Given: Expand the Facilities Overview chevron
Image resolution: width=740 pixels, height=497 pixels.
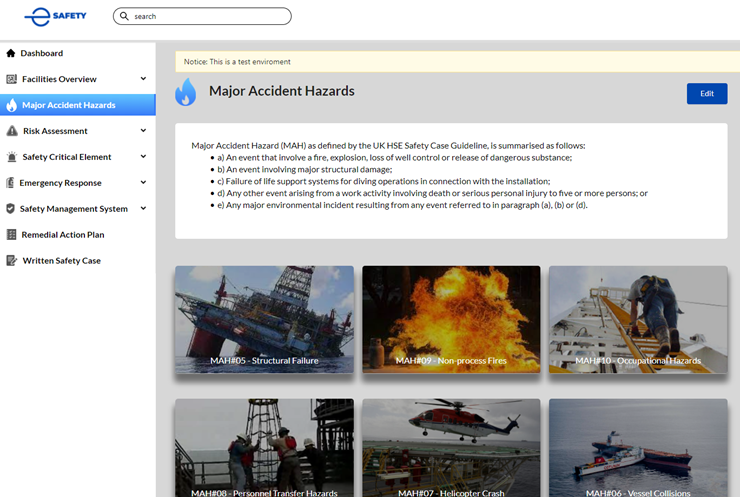Looking at the screenshot, I should click(x=143, y=79).
